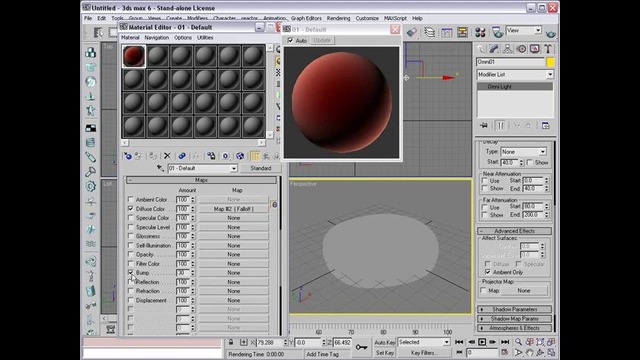Screen dimensions: 640x360
Task: Open Navigation menu in Material Editor
Action: point(156,38)
